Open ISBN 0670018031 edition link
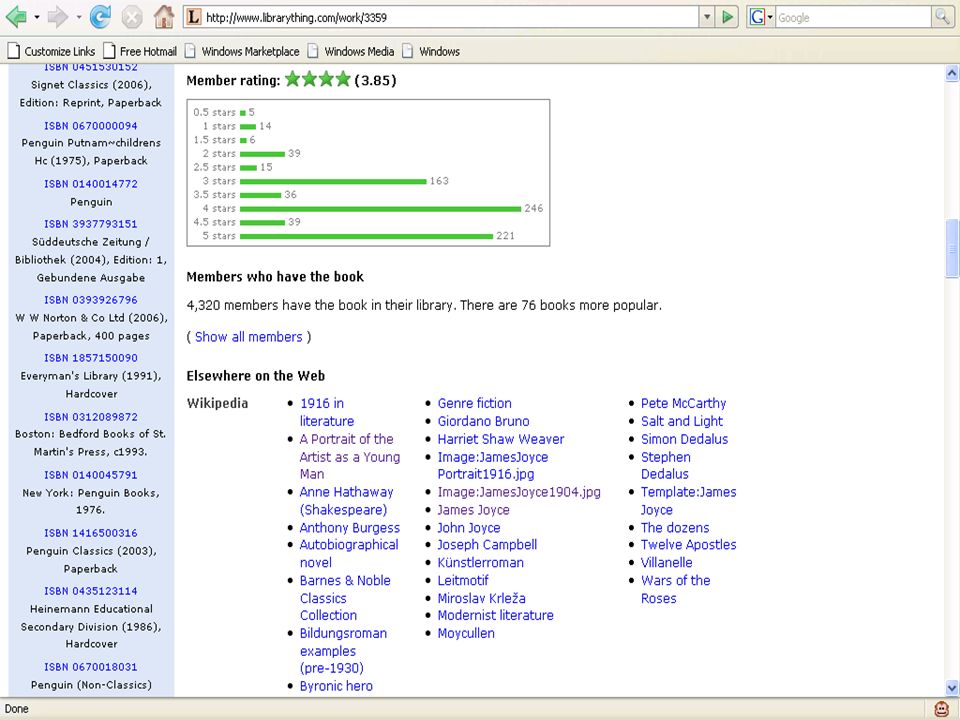960x720 pixels. tap(91, 667)
